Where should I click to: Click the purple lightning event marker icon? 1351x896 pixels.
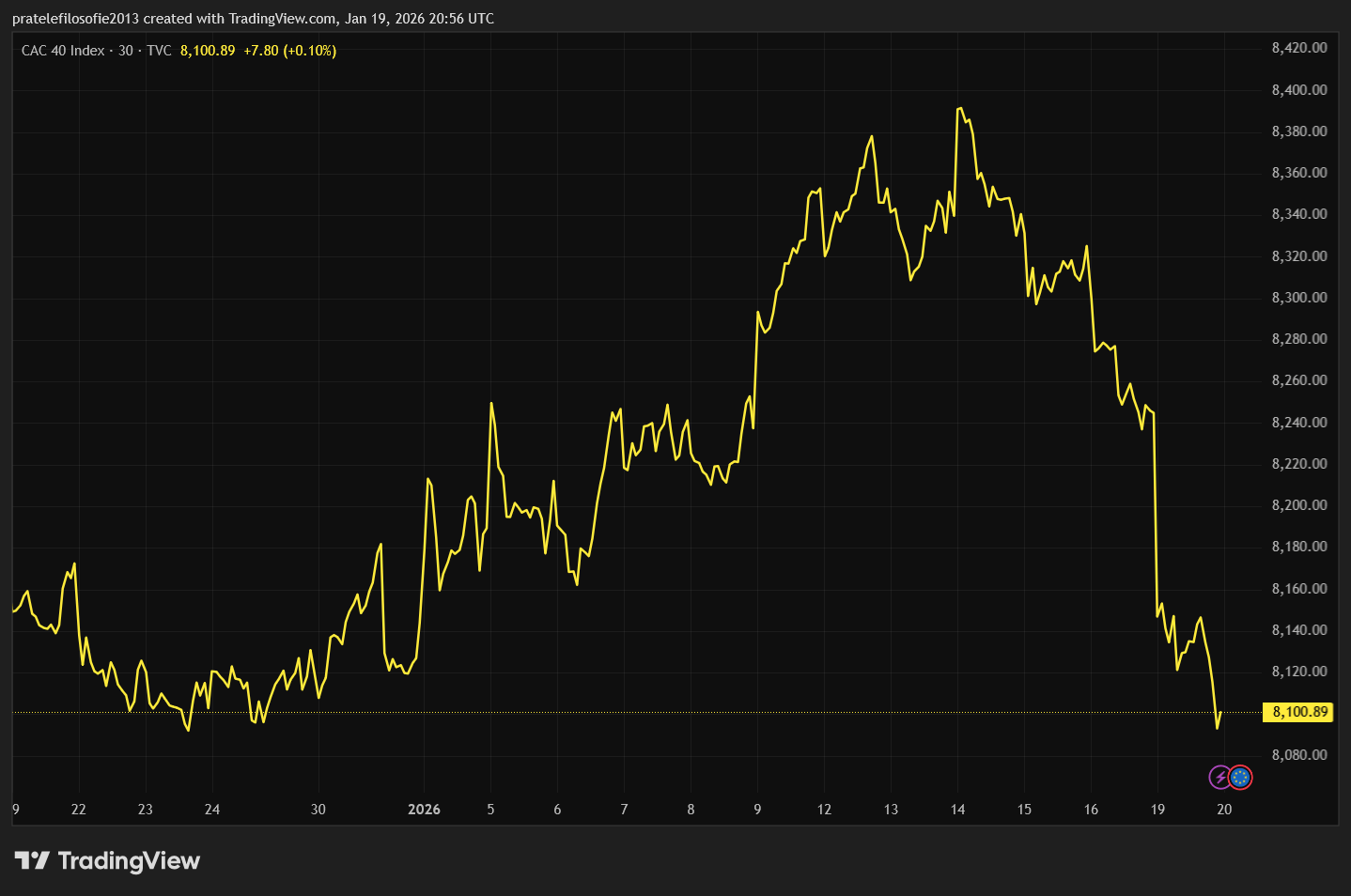1219,777
